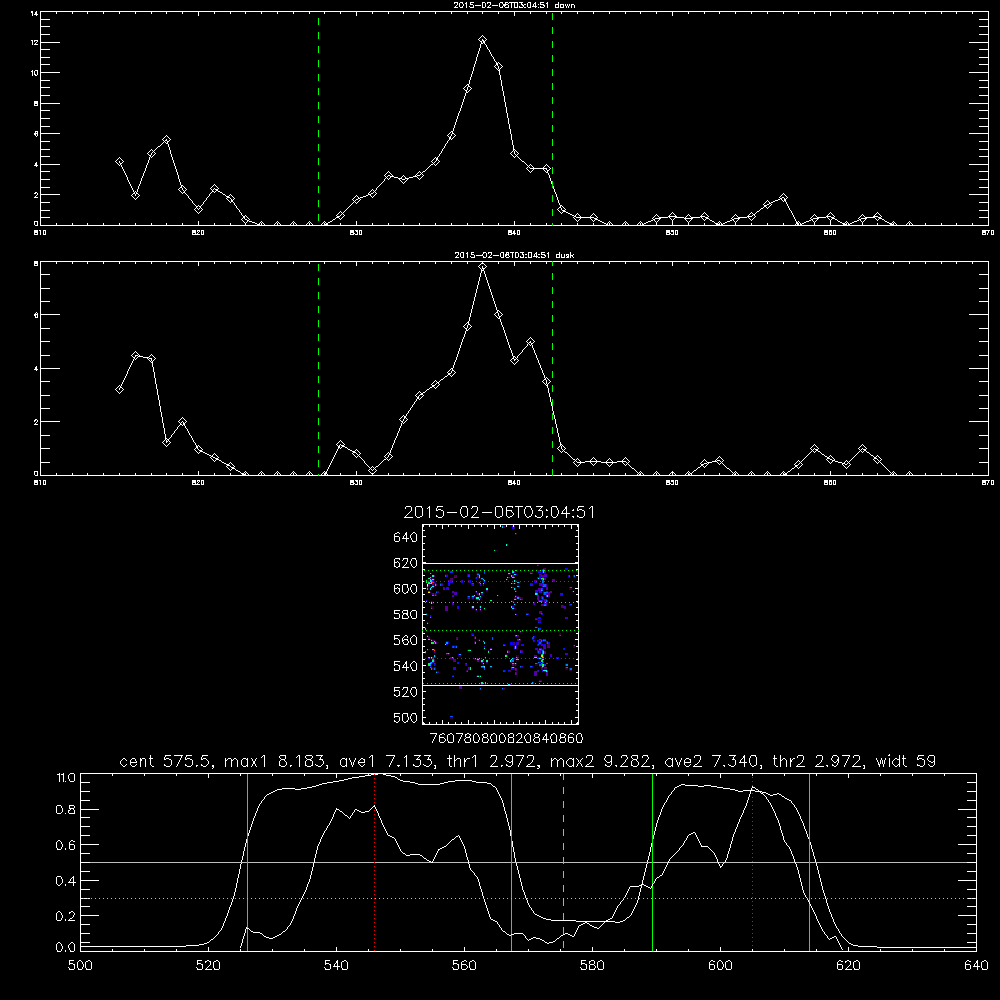
Task: Click the 'thr2 2.972' value
Action: coord(818,761)
